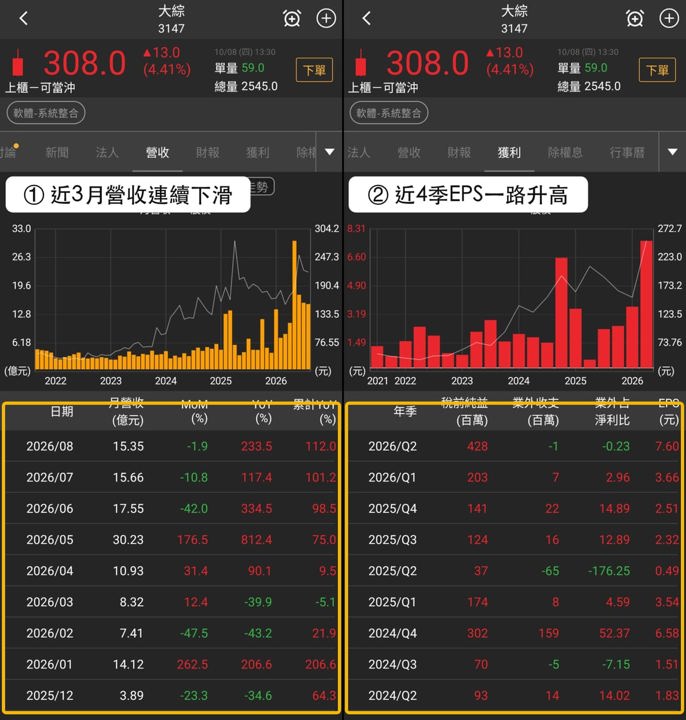
Task: Select the 2025/Q3 earnings row
Action: 514,540
